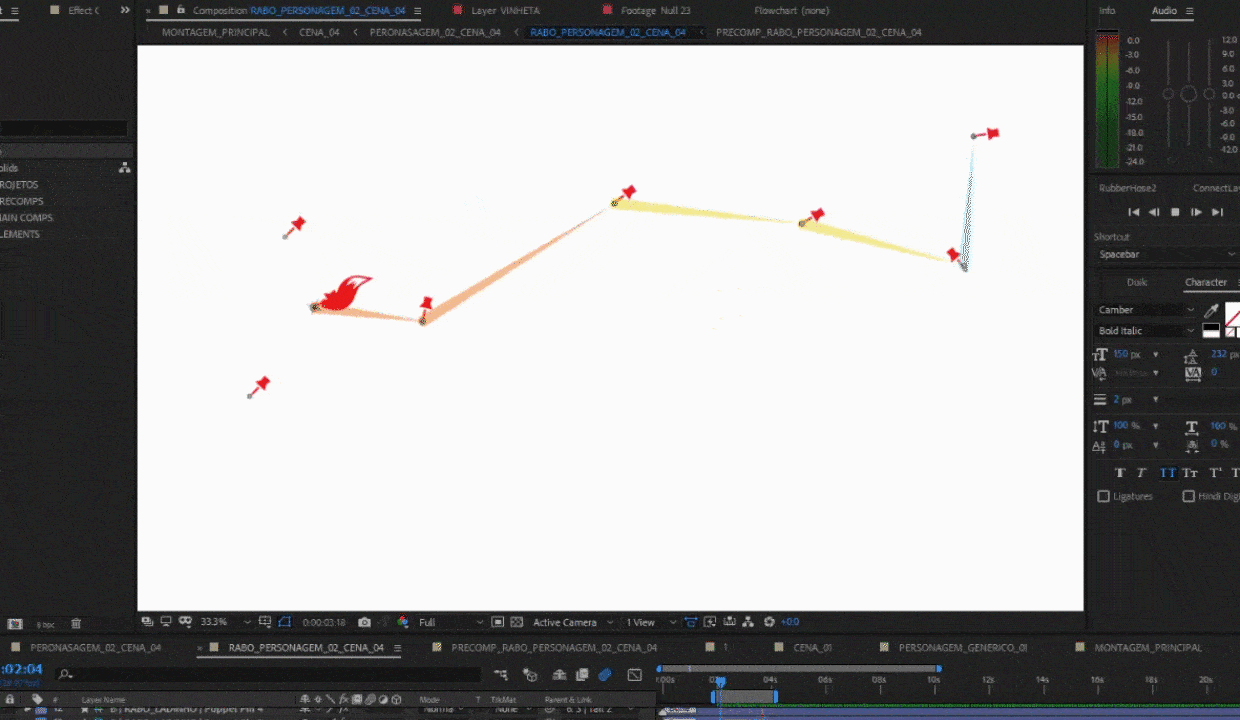Viewport: 1240px width, 720px height.
Task: Switch to PERONASAGEM_02_CENA_04 timeline tab
Action: click(95, 648)
